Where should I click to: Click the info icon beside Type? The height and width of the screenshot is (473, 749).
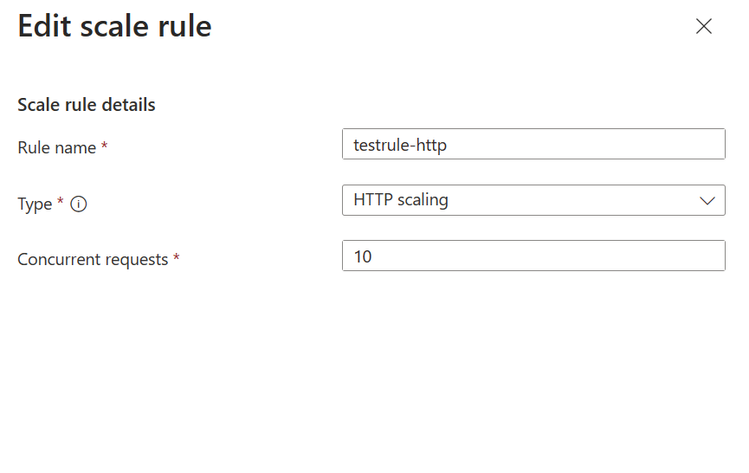click(x=79, y=204)
